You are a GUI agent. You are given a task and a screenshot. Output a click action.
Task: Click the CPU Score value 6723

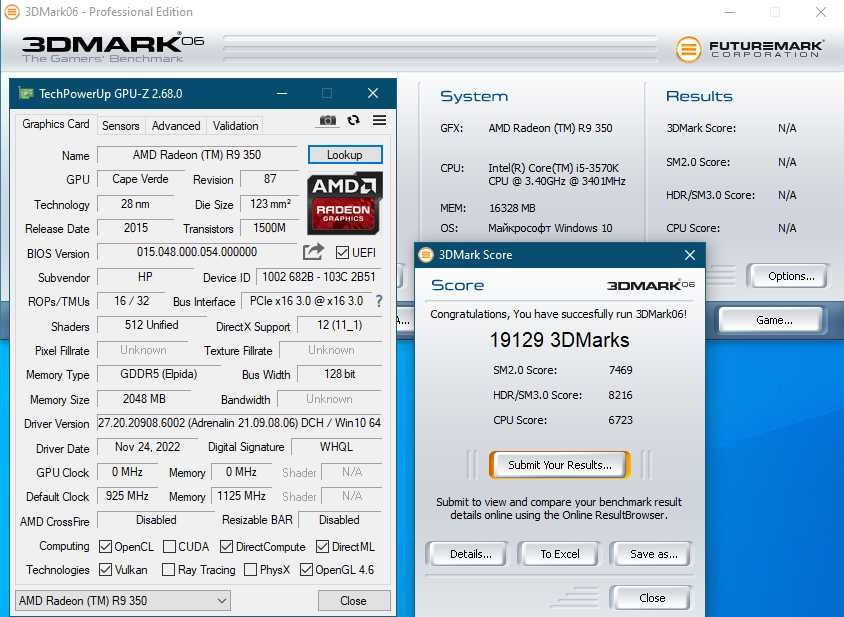(x=620, y=420)
